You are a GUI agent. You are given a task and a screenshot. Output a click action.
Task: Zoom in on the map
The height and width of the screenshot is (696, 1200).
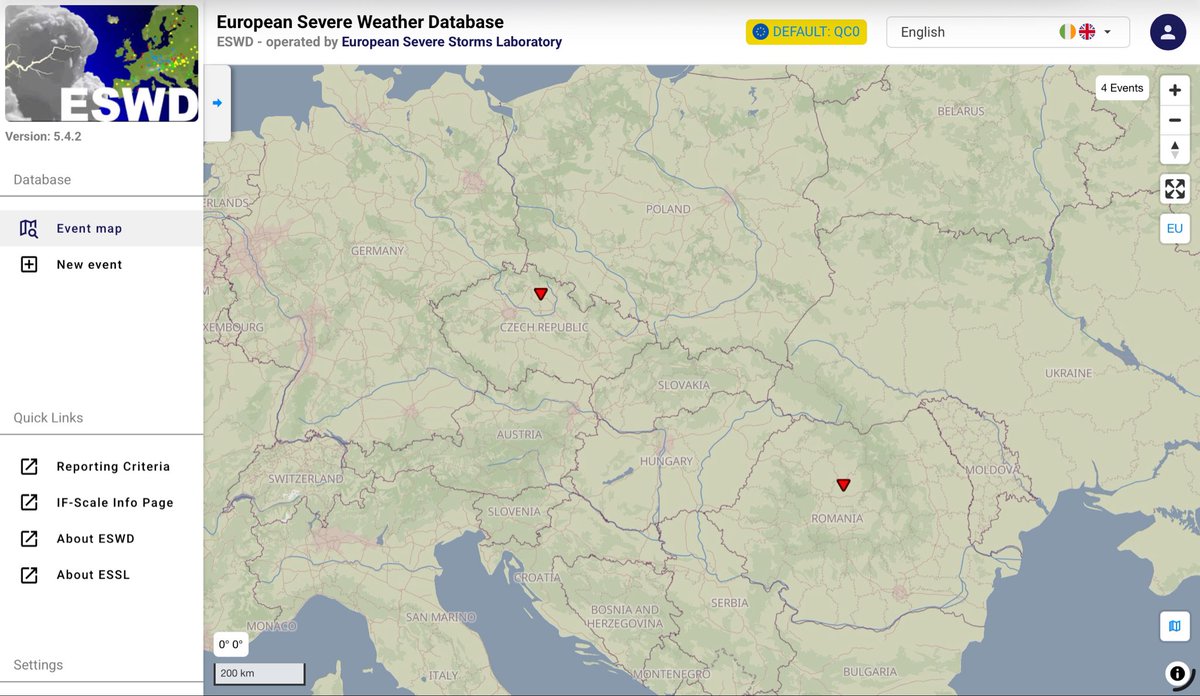point(1175,90)
